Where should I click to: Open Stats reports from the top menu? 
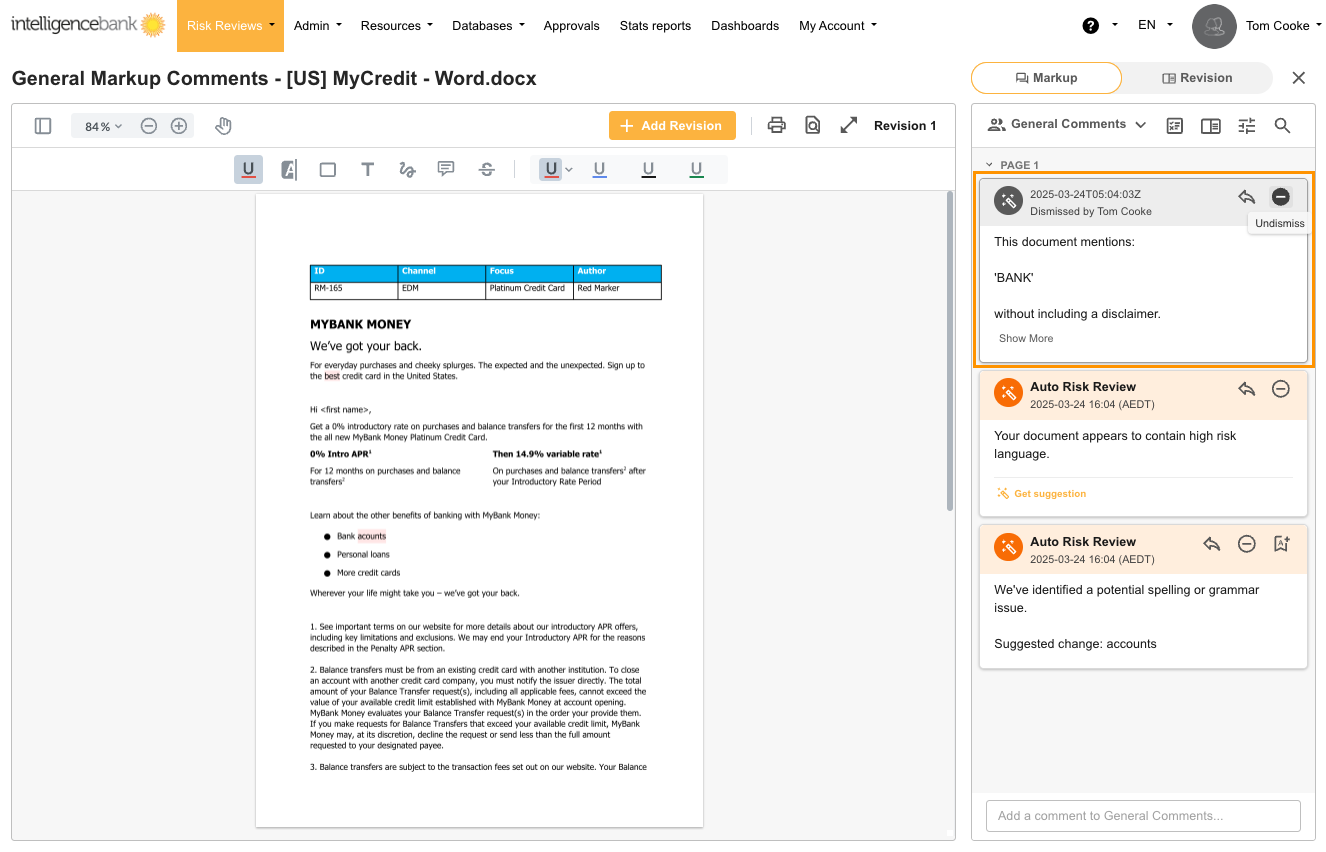(x=655, y=26)
